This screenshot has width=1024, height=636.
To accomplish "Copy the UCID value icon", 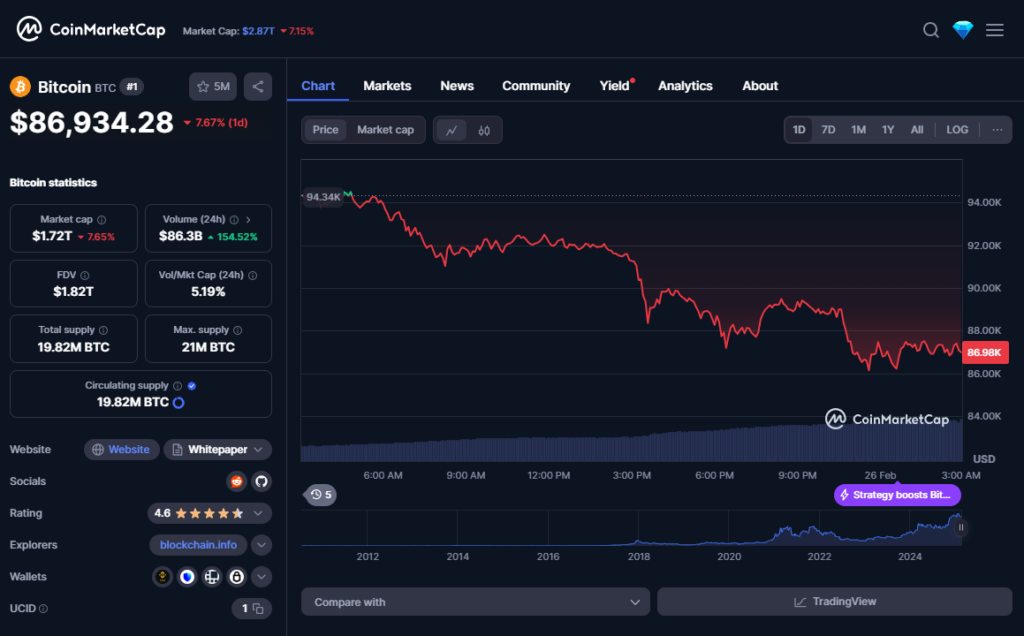I will point(258,609).
